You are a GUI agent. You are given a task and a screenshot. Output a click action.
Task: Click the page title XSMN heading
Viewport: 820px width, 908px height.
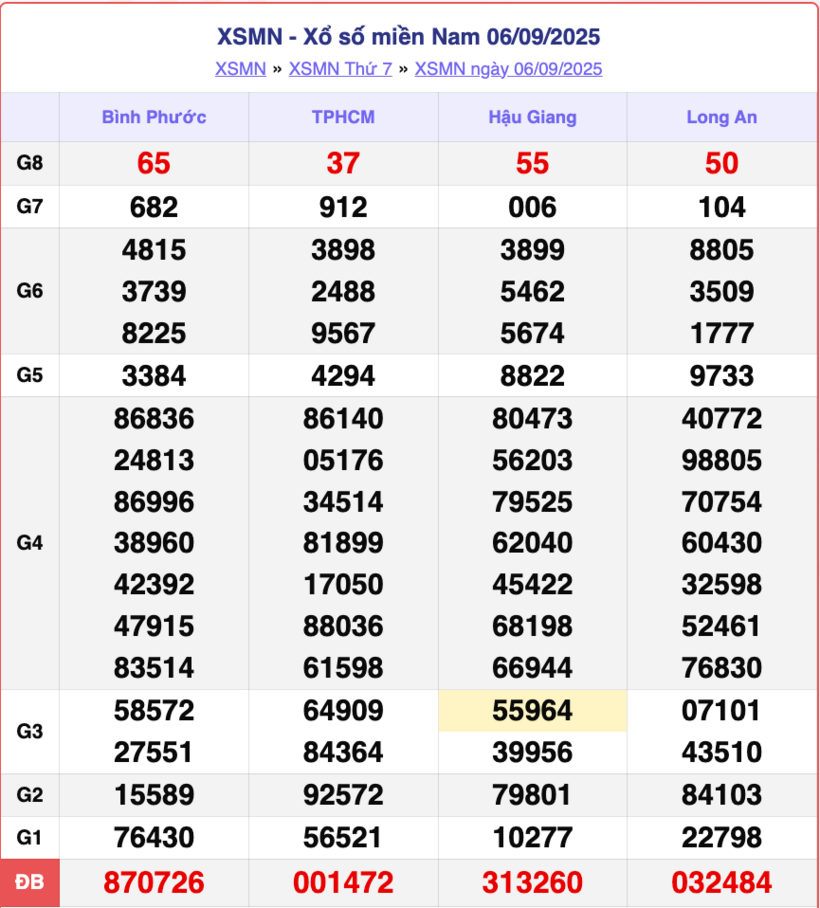tap(408, 37)
